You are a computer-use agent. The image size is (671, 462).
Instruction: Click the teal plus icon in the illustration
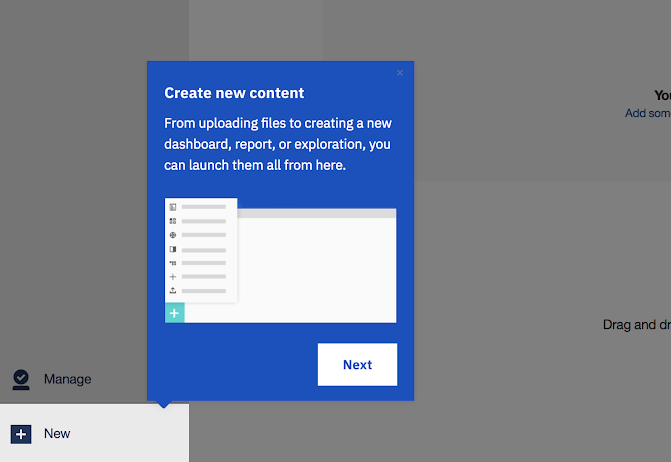[175, 313]
